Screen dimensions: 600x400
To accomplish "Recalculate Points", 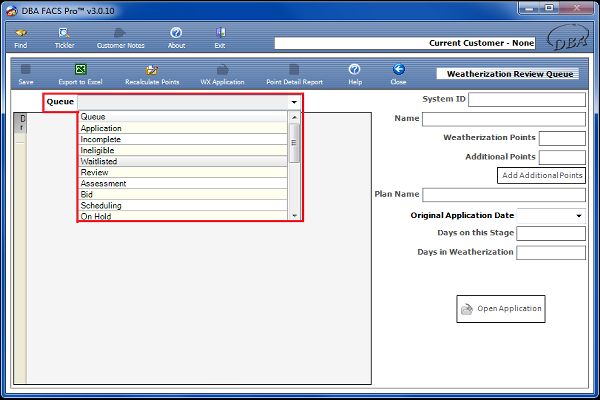I will click(x=152, y=75).
